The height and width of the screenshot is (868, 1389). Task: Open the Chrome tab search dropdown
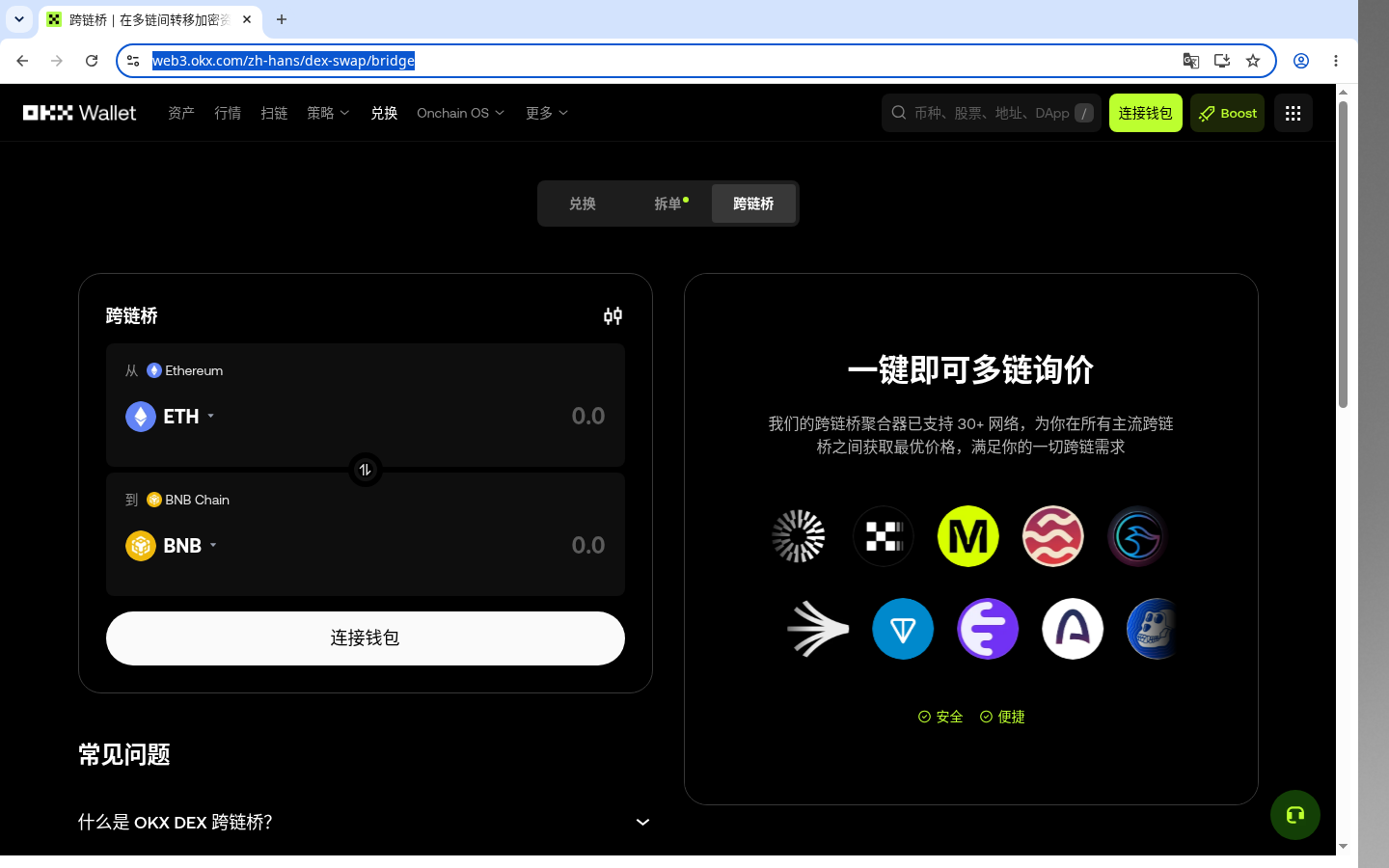(19, 19)
